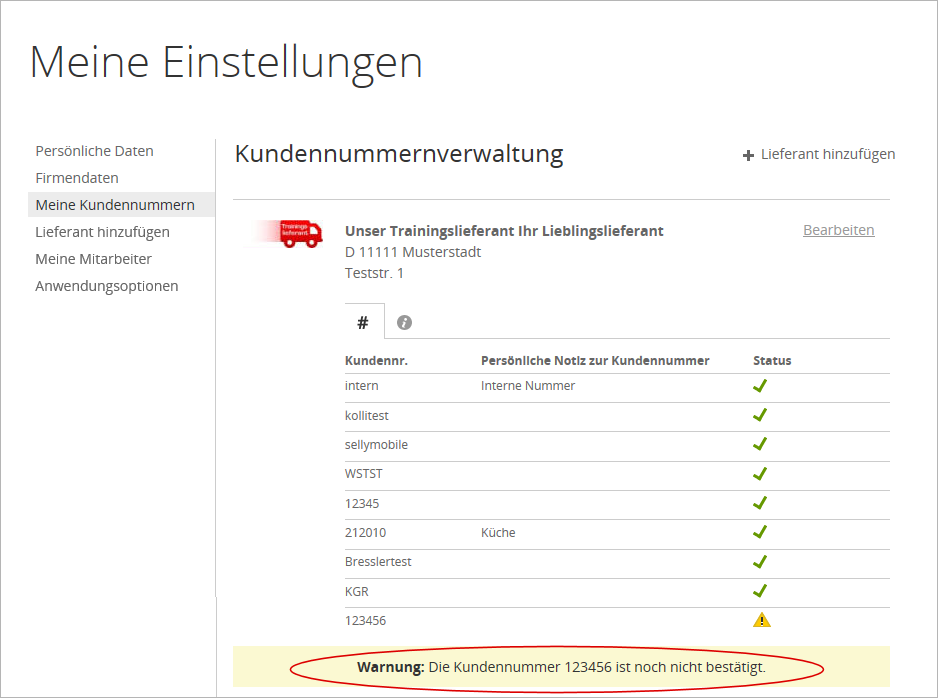The width and height of the screenshot is (938, 698).
Task: Go to Firmendaten settings page
Action: (x=77, y=178)
